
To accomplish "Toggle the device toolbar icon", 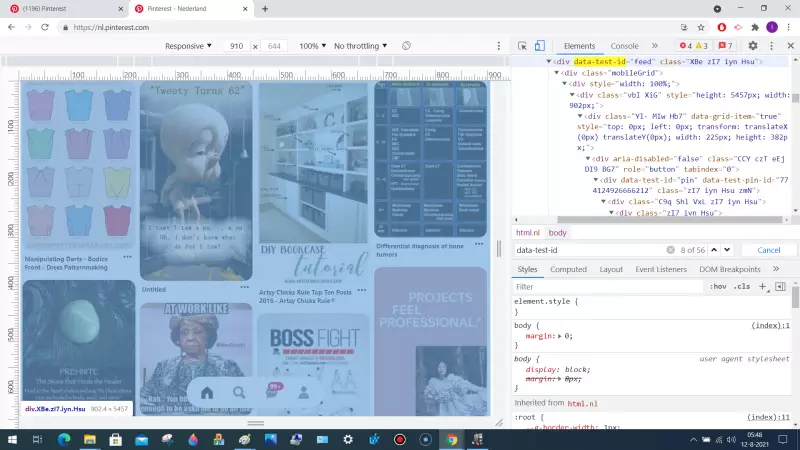I will [x=540, y=46].
